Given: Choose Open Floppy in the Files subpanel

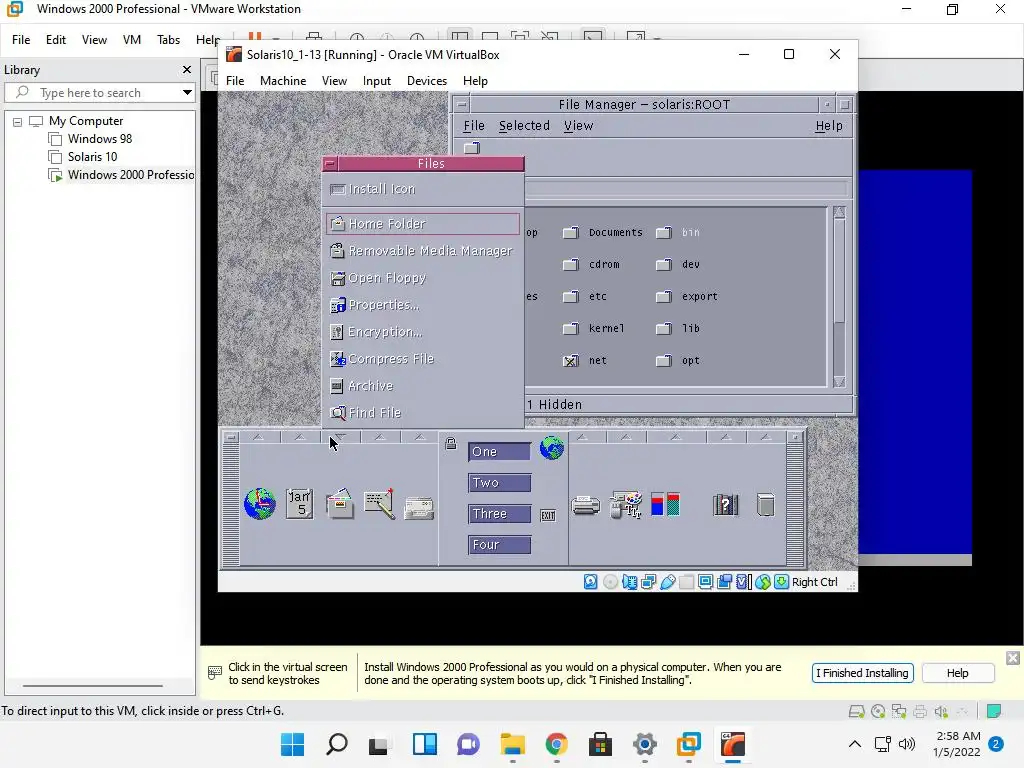Looking at the screenshot, I should point(423,278).
